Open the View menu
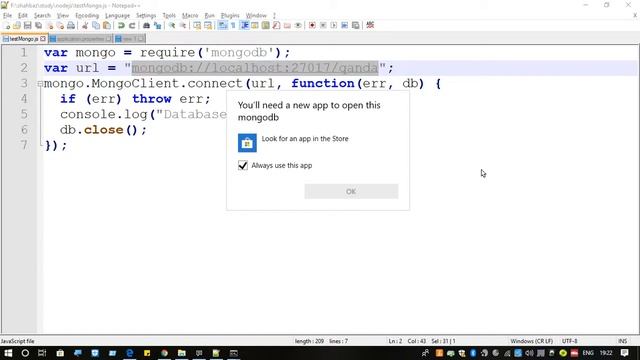The image size is (640, 360). [62, 16]
